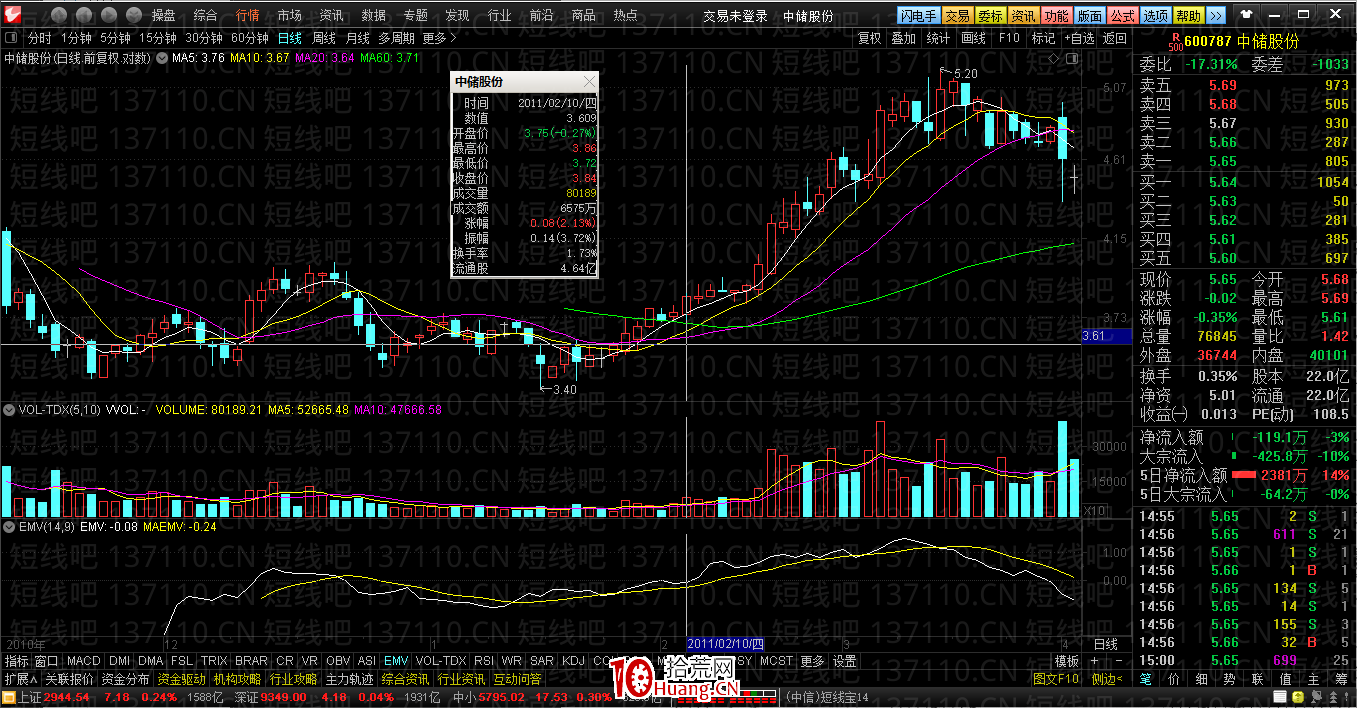Image resolution: width=1357 pixels, height=708 pixels.
Task: Click the 2011/02/10/四 date marker
Action: [x=726, y=644]
